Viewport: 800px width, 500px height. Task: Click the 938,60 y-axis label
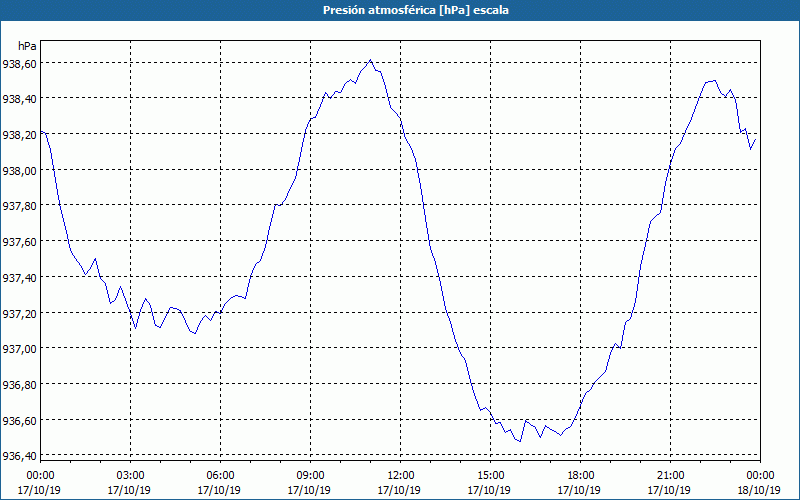19,64
